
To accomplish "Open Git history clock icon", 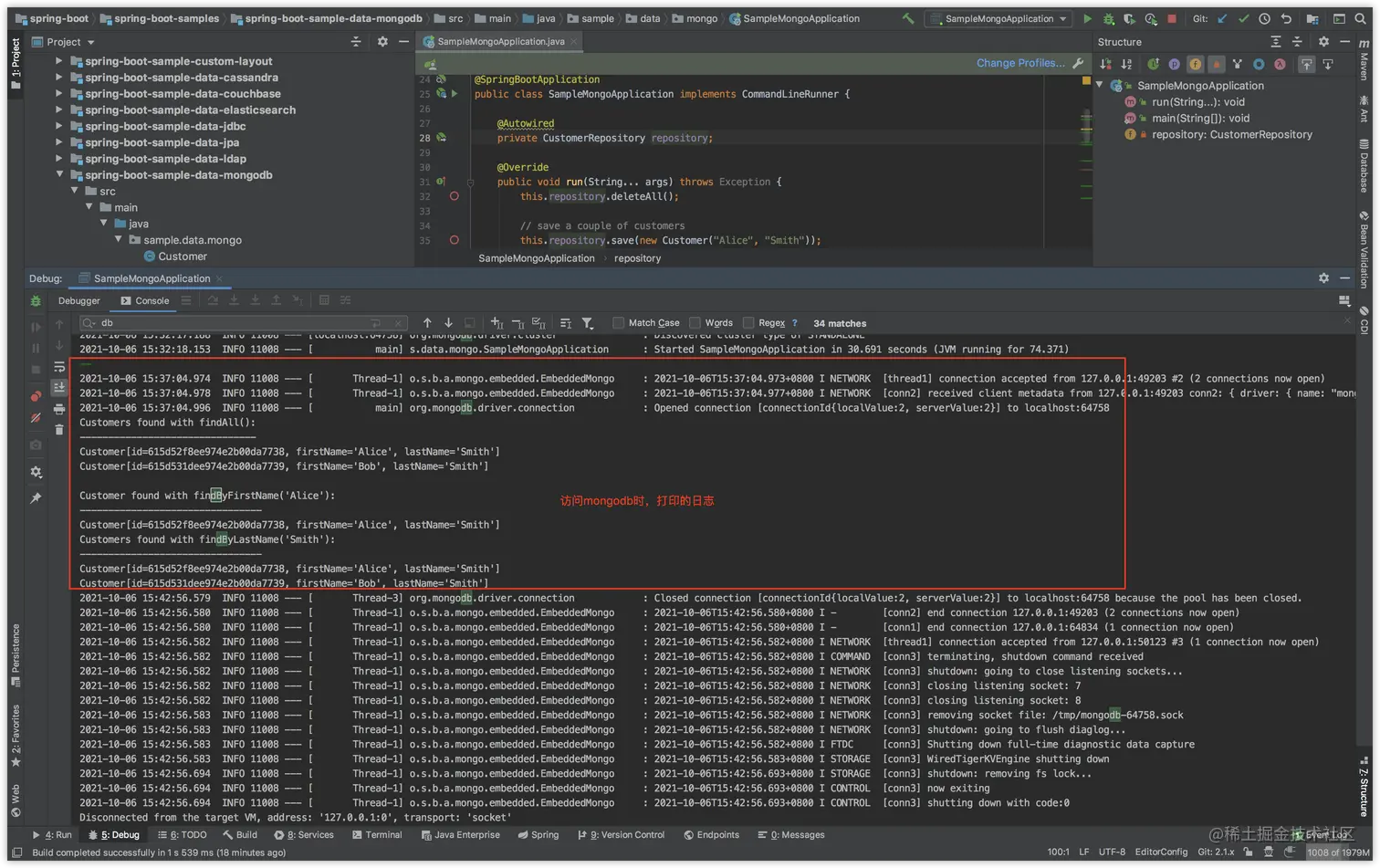I will coord(1264,18).
